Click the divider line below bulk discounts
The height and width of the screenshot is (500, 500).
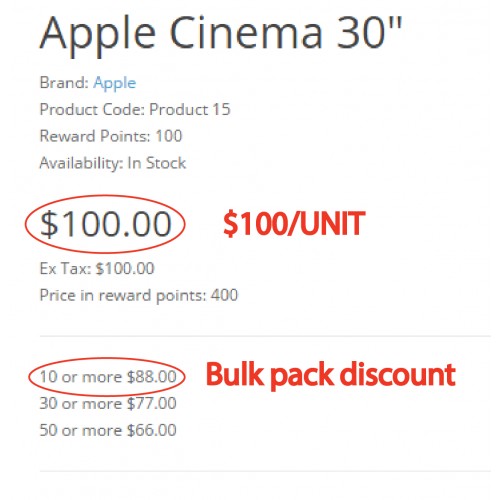click(265, 471)
